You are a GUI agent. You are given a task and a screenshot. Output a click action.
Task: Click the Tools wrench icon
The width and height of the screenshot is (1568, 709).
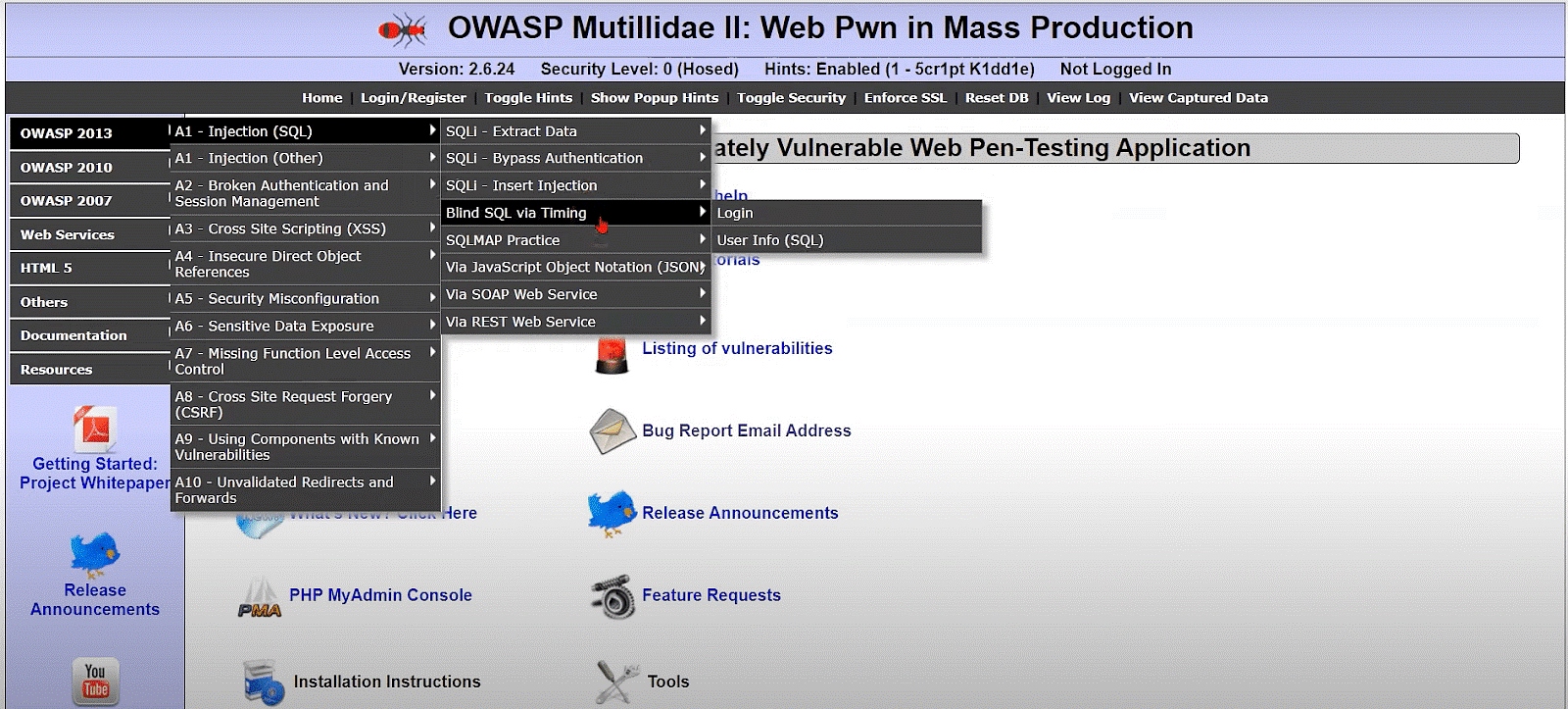click(616, 682)
